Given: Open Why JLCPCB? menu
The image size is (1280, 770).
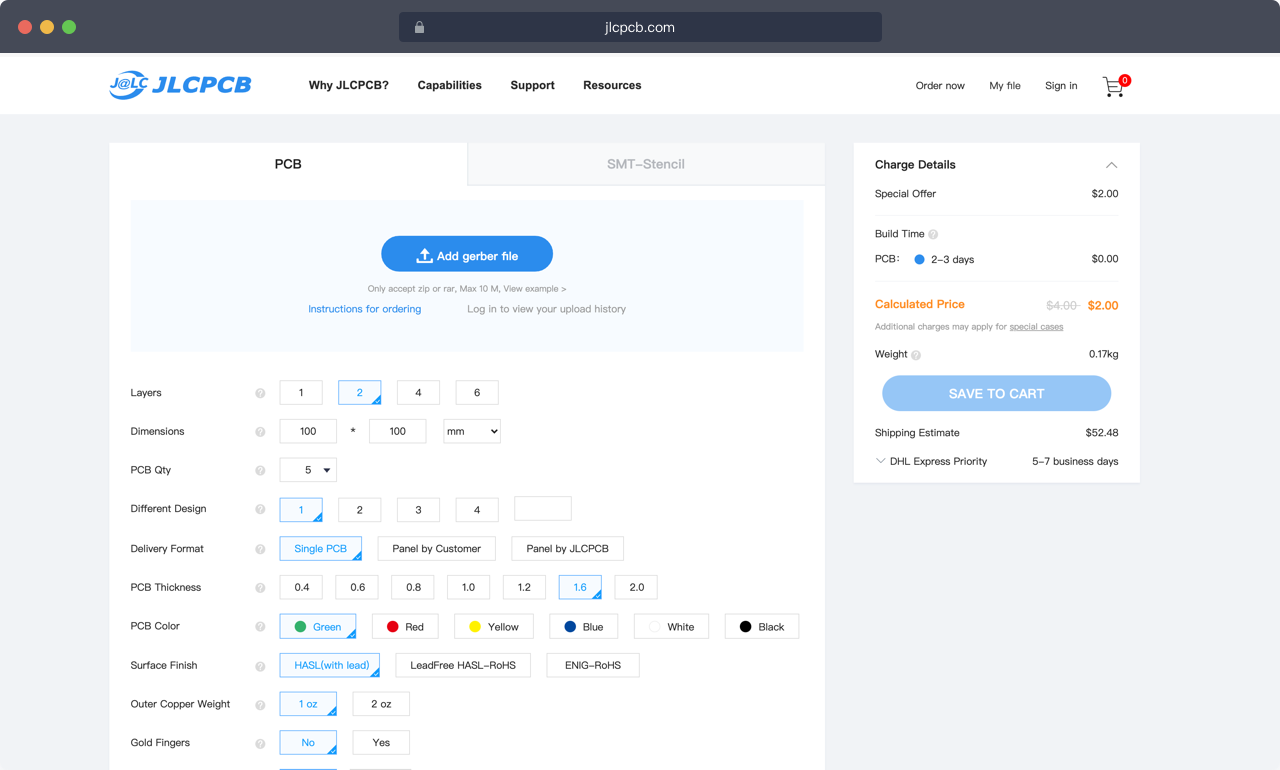Looking at the screenshot, I should [349, 85].
